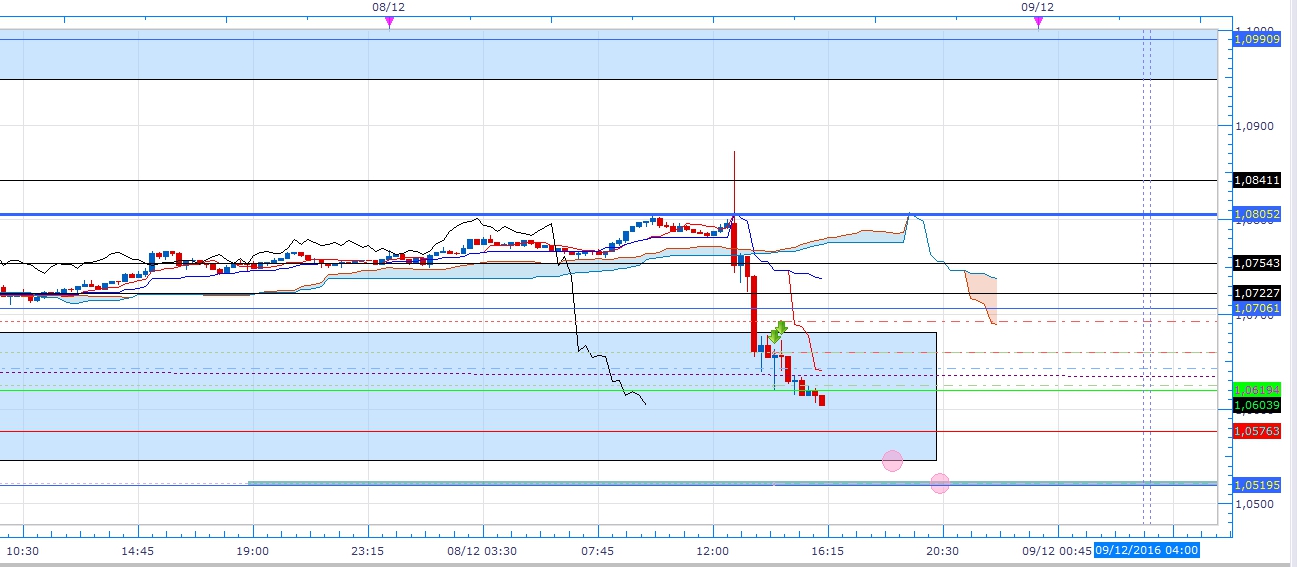Click the 10:30 time axis label
Image resolution: width=1297 pixels, height=567 pixels.
pyautogui.click(x=23, y=550)
